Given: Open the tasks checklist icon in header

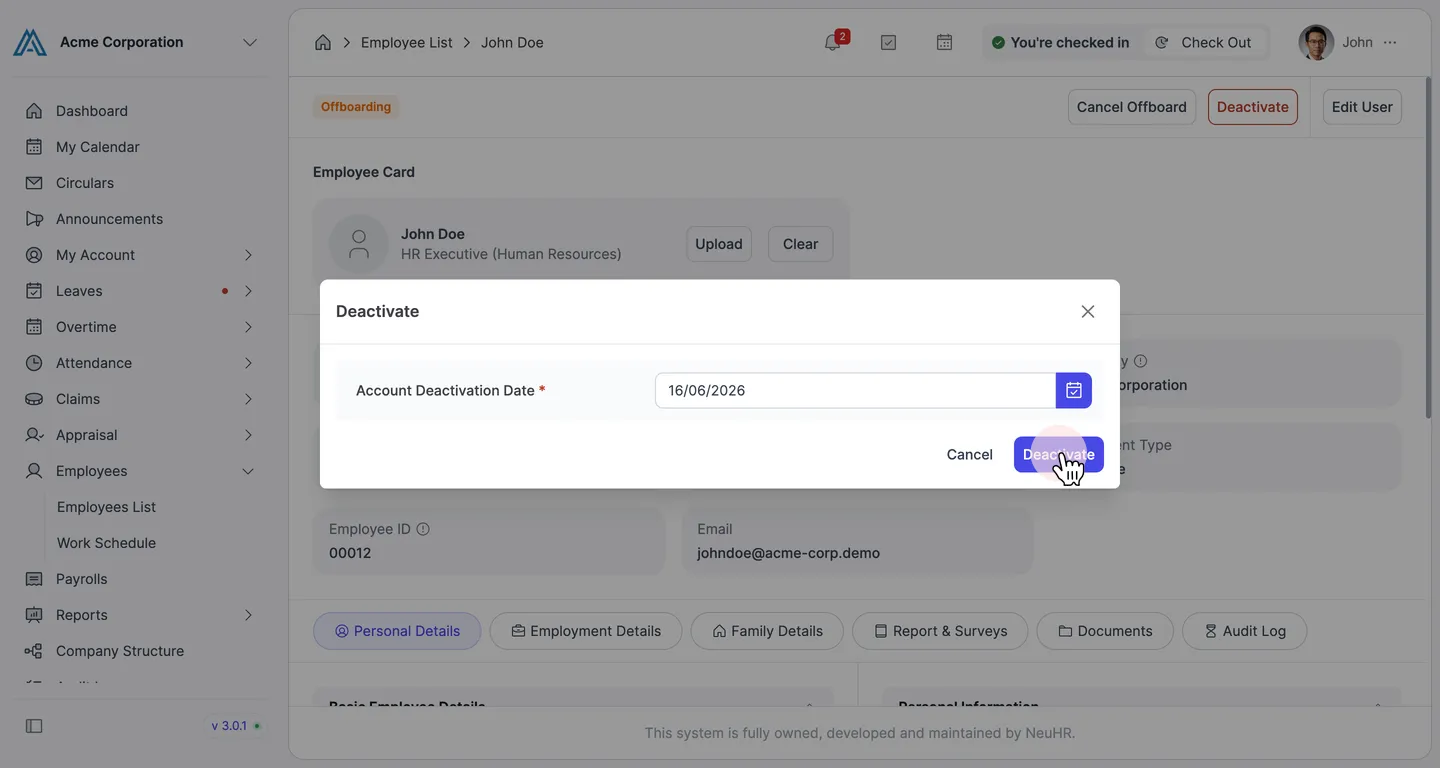Looking at the screenshot, I should (888, 43).
